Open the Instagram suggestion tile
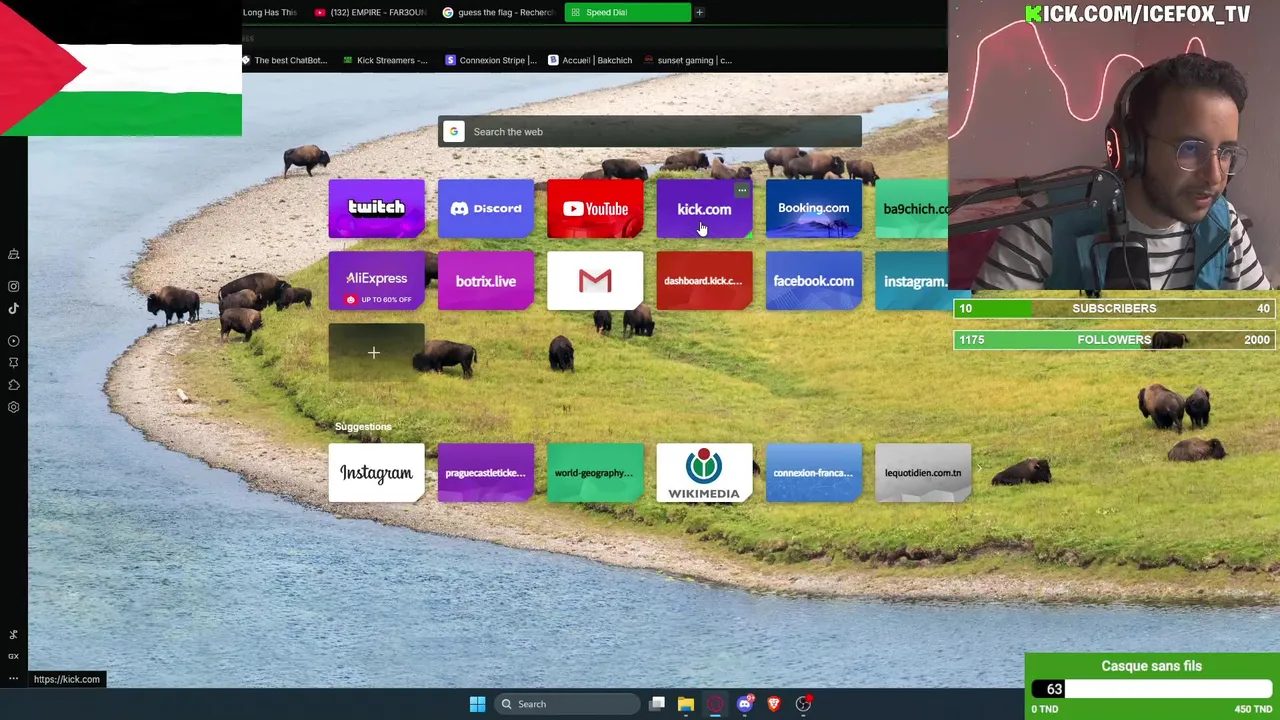1280x720 pixels. pos(376,473)
